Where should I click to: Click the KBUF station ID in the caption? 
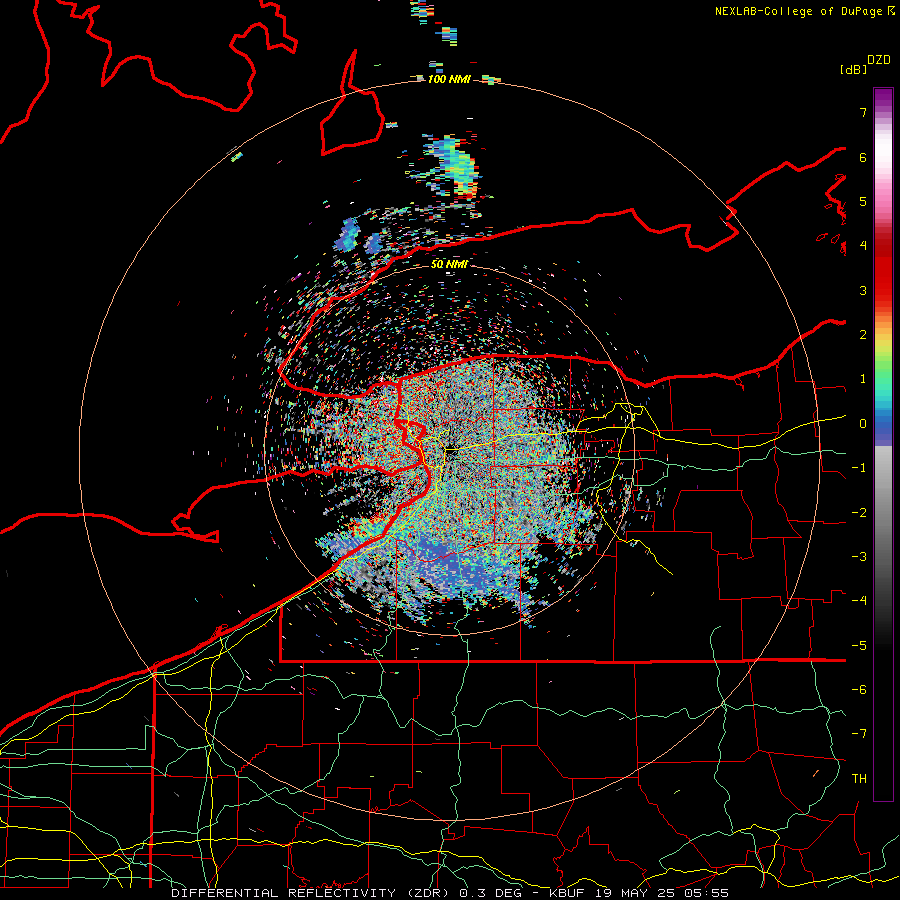567,893
